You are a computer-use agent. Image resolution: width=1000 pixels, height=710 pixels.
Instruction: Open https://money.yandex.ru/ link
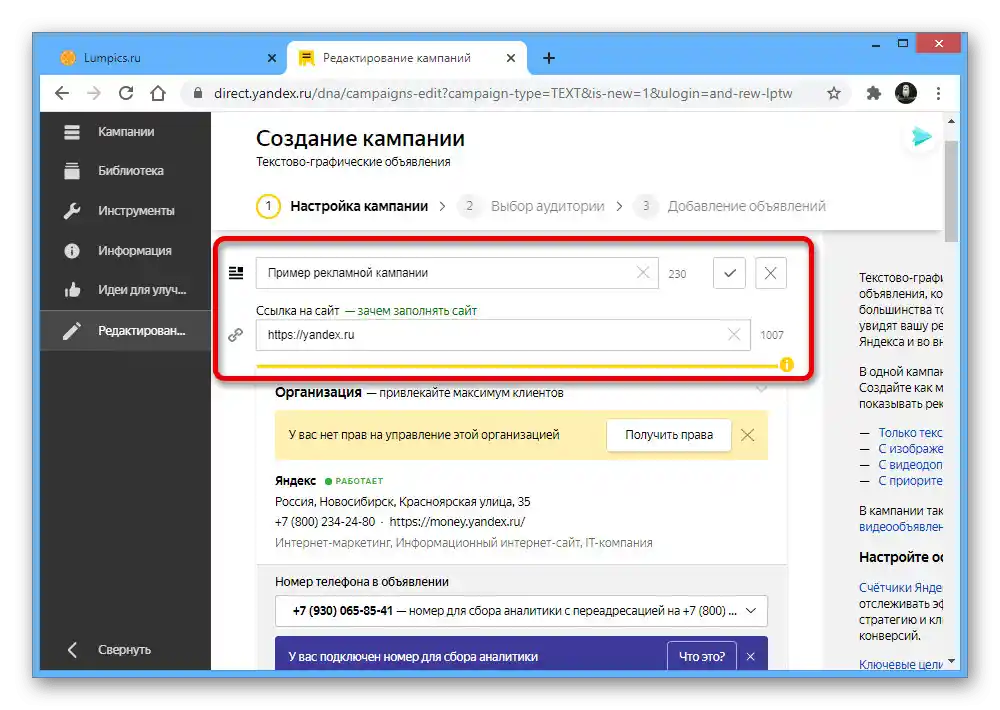[457, 522]
